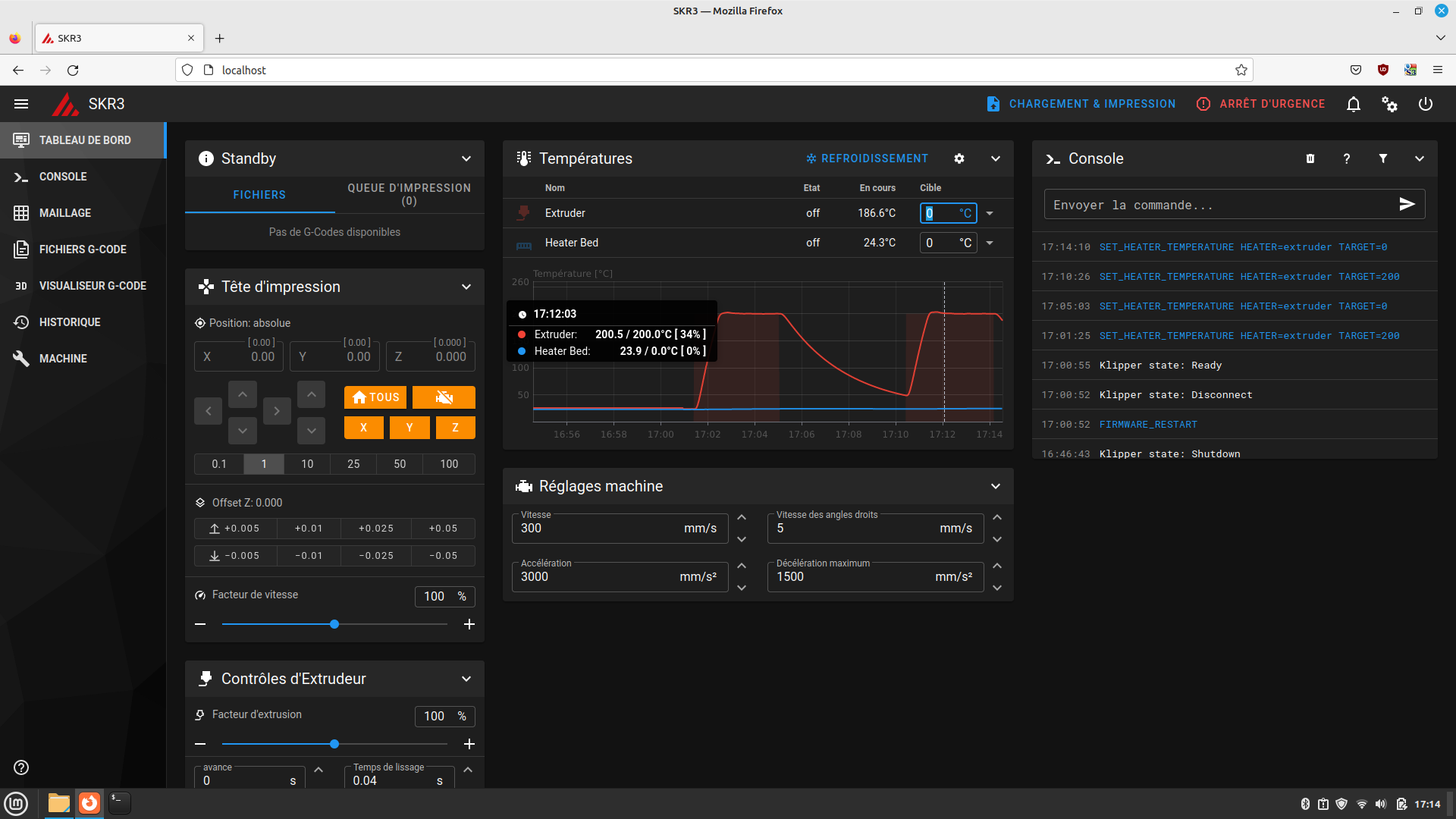This screenshot has width=1456, height=819.
Task: Select 10 mm move distance
Action: (x=307, y=464)
